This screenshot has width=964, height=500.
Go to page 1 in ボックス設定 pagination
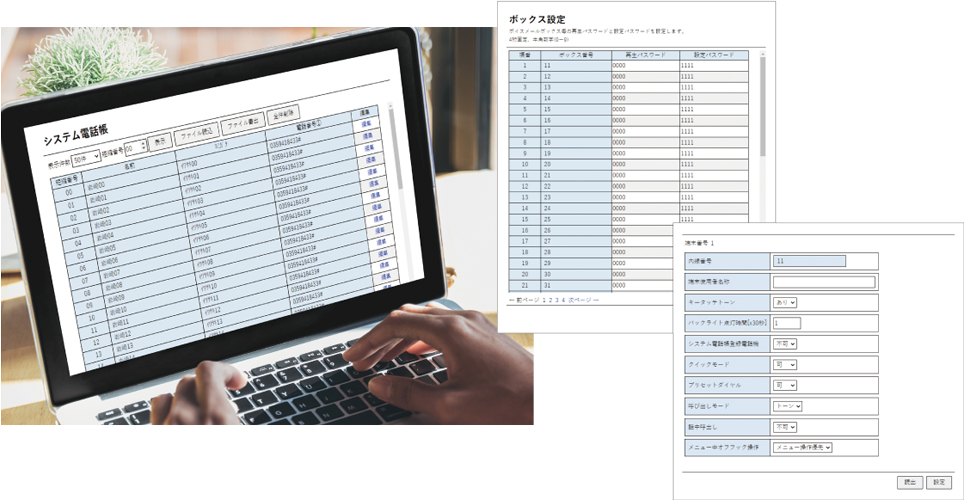coord(543,300)
